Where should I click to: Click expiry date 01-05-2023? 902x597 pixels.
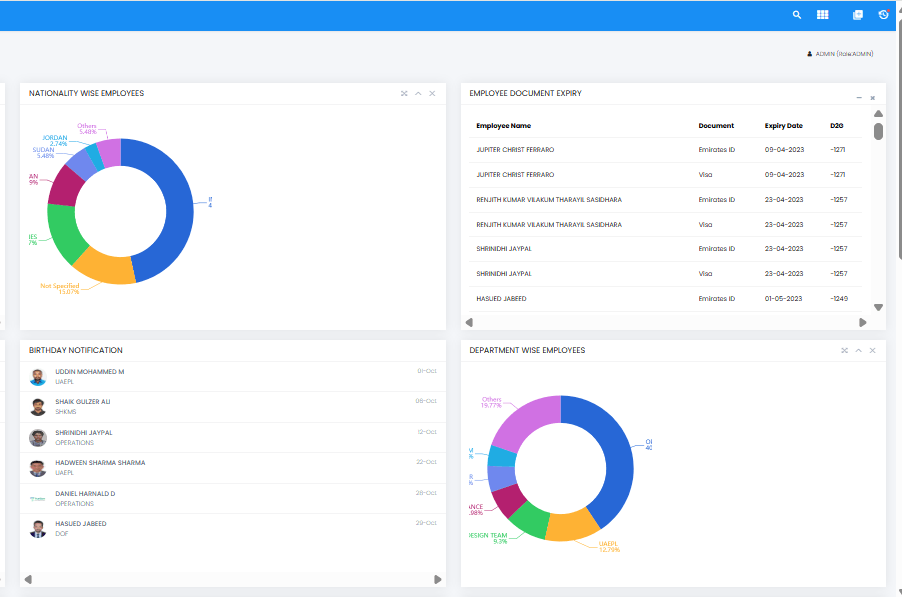coord(783,298)
